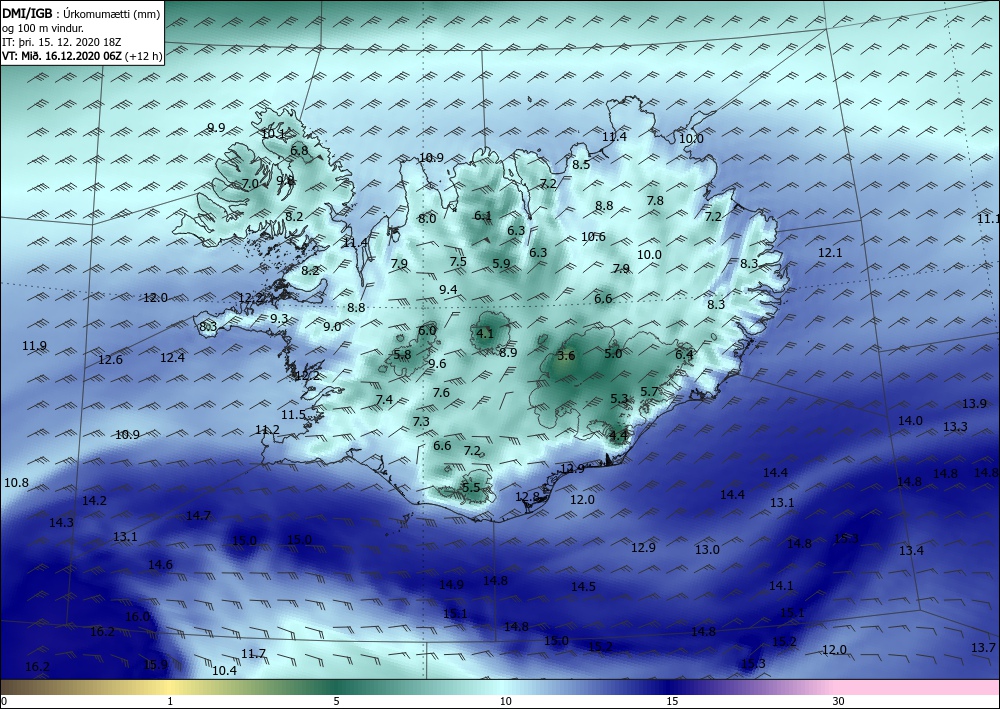Click the 7.3 value on the map
This screenshot has width=1000, height=709.
[421, 421]
